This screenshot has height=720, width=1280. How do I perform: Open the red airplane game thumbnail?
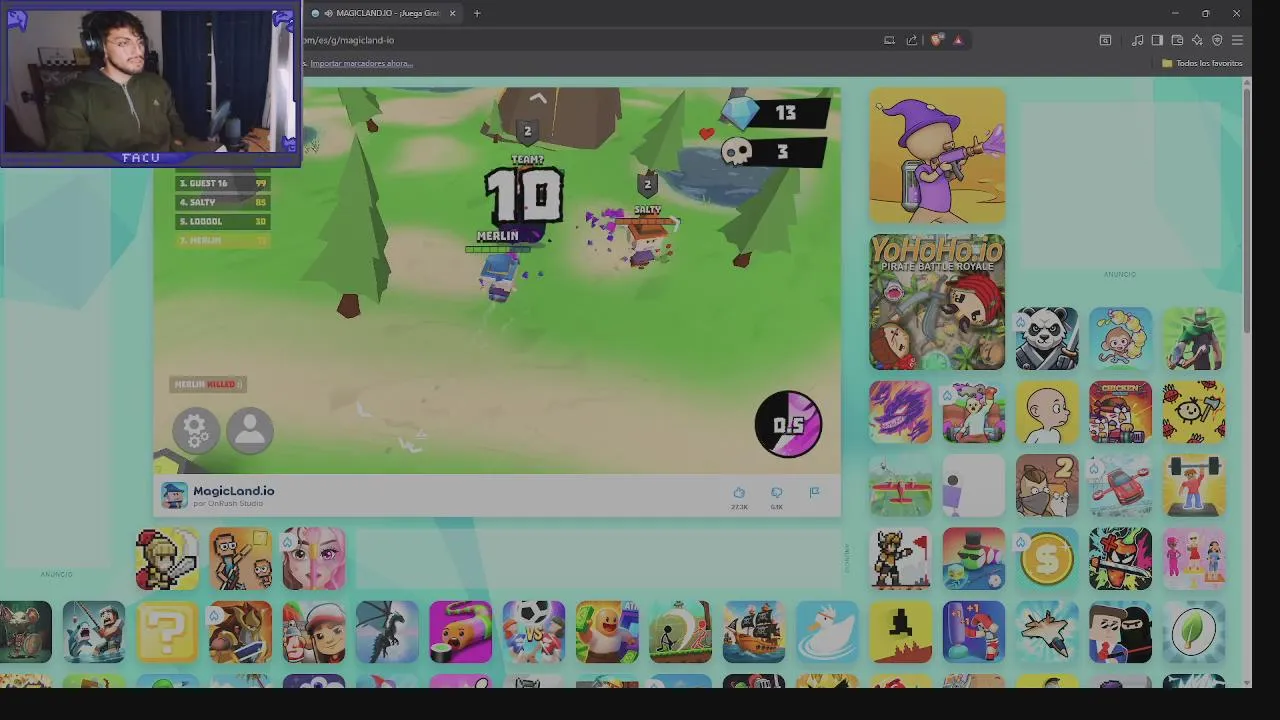pos(900,486)
